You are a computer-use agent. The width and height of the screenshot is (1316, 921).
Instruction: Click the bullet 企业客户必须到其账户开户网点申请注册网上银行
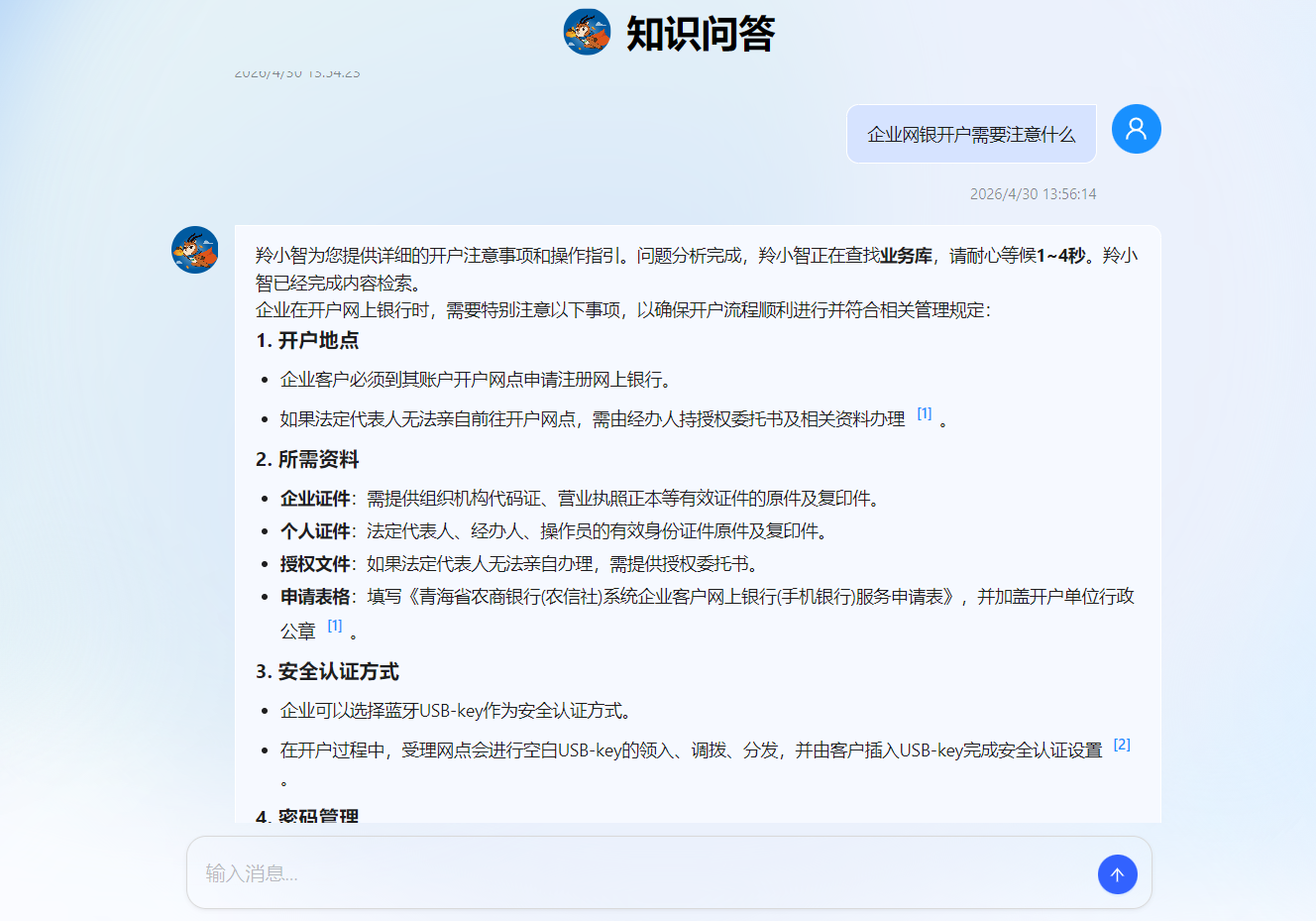coord(478,380)
